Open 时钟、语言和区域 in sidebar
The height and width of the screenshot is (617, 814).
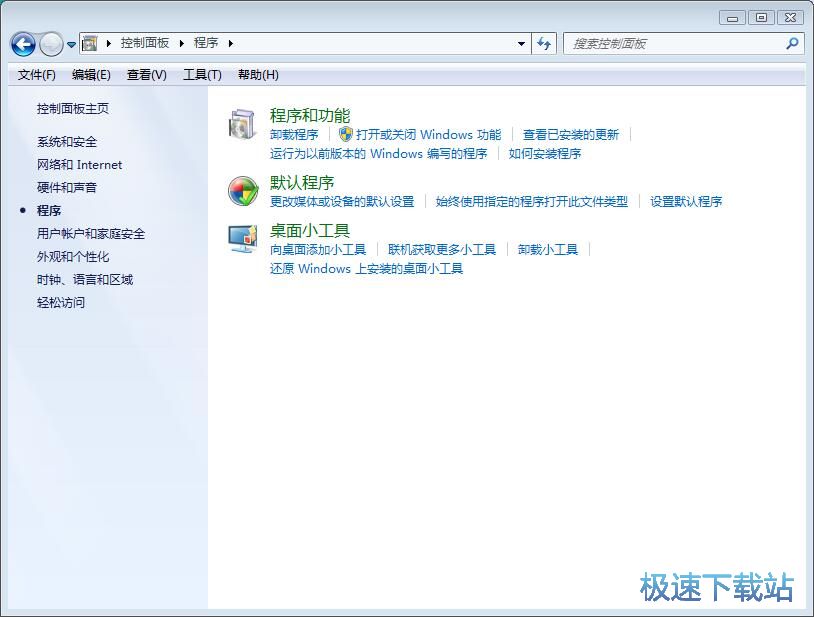(x=85, y=279)
